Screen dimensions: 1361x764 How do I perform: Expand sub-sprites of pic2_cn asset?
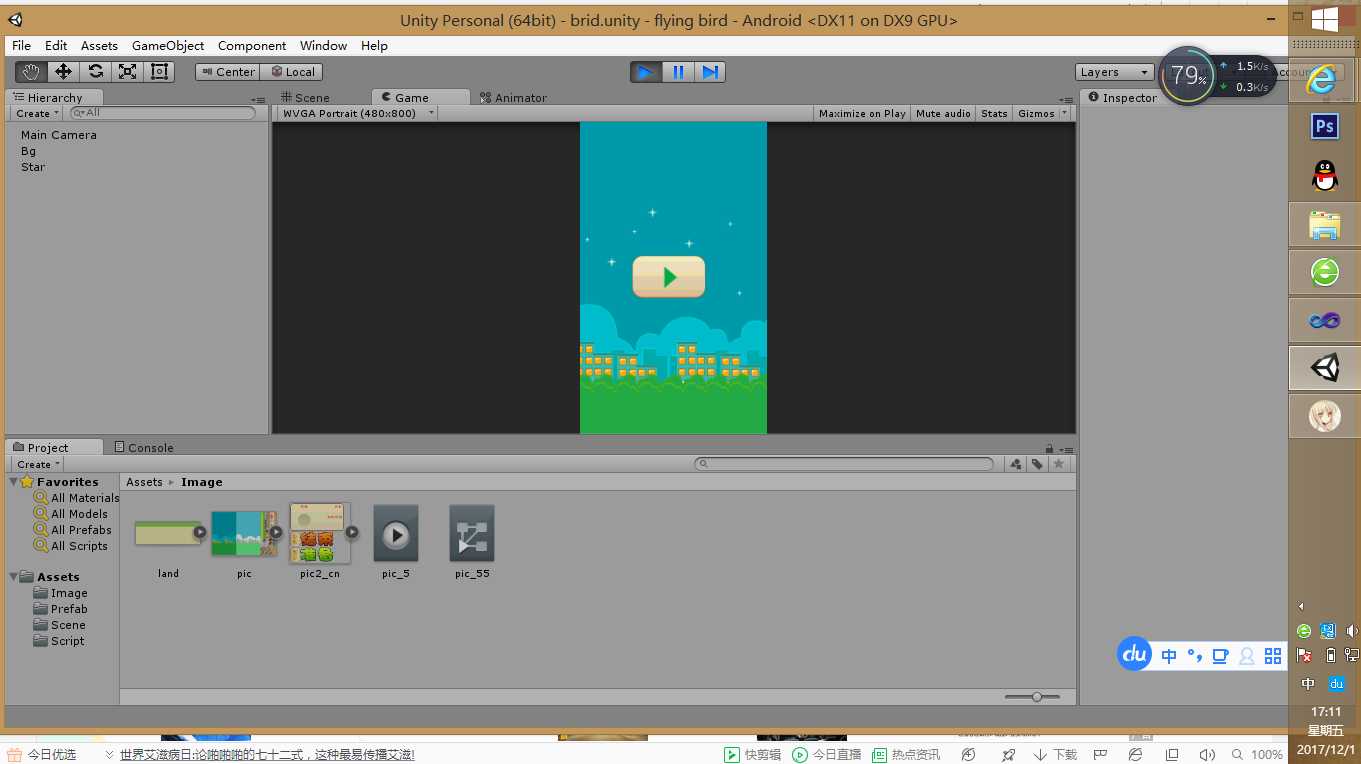coord(352,533)
